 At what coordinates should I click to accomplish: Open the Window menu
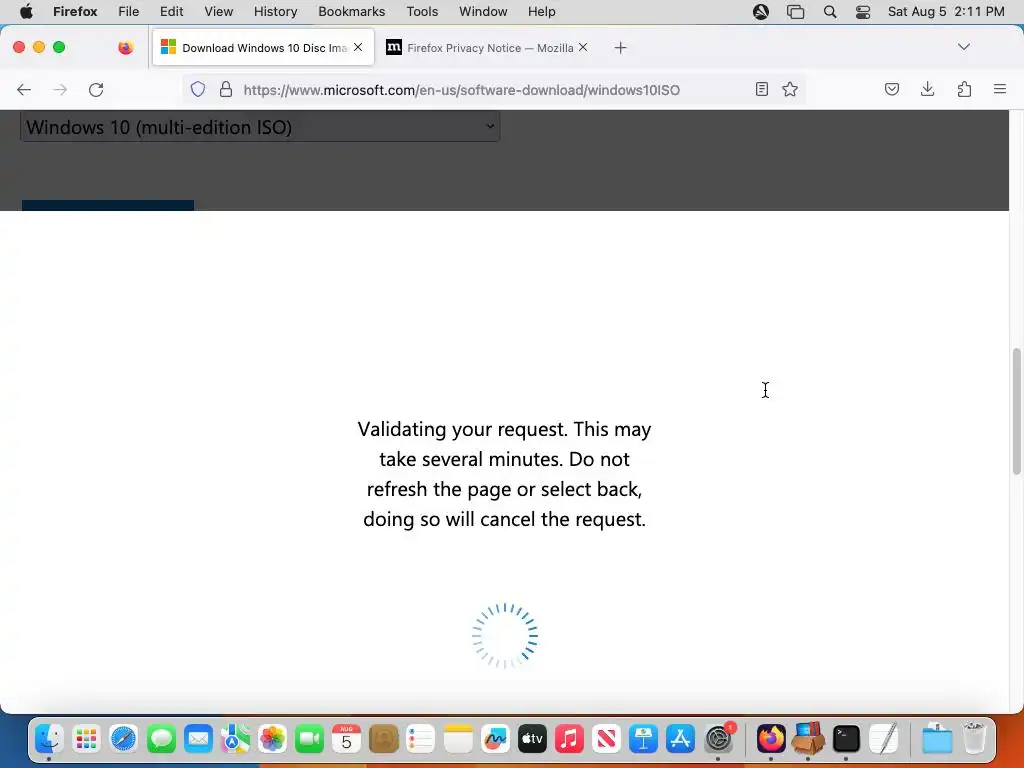483,12
